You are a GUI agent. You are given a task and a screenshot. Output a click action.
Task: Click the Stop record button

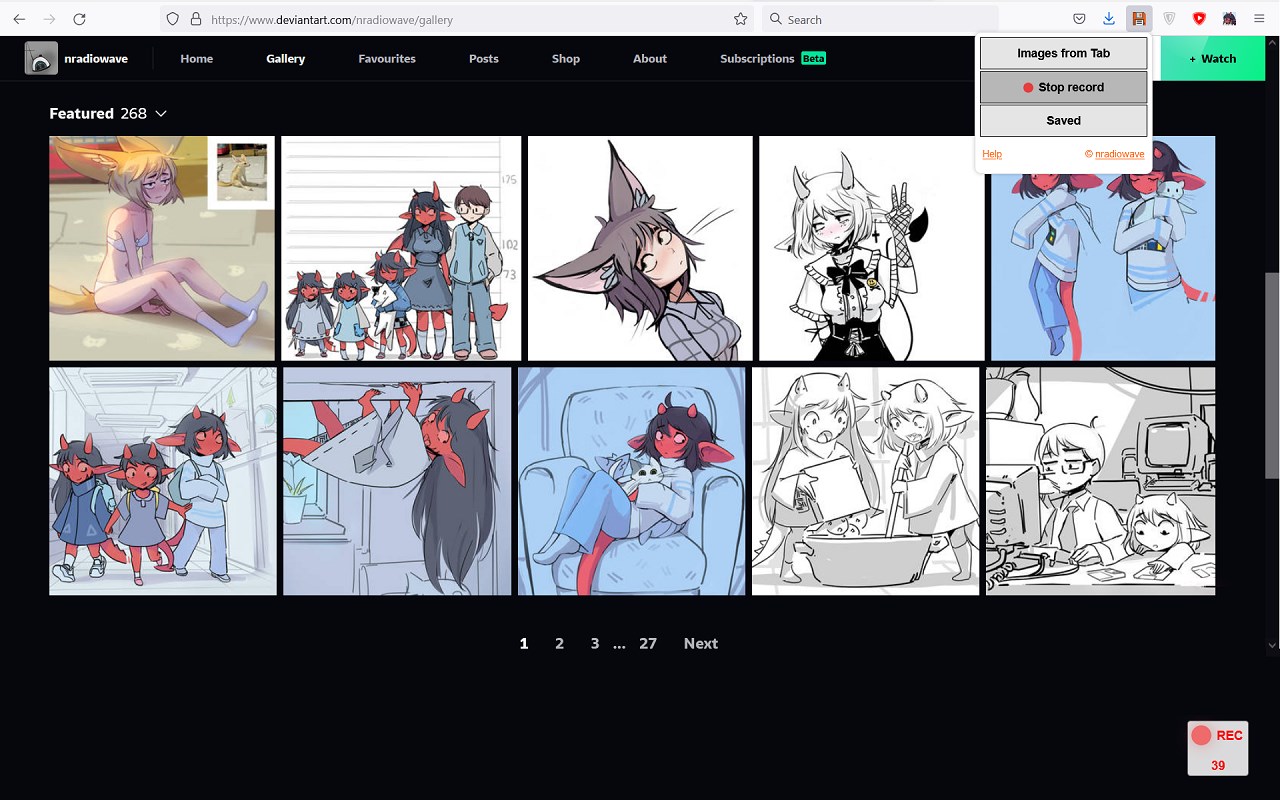1063,87
